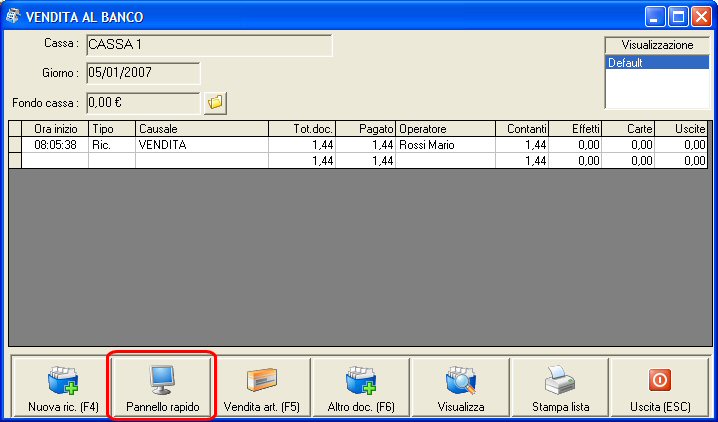Click the Uscita (ESC) power button

click(x=660, y=387)
